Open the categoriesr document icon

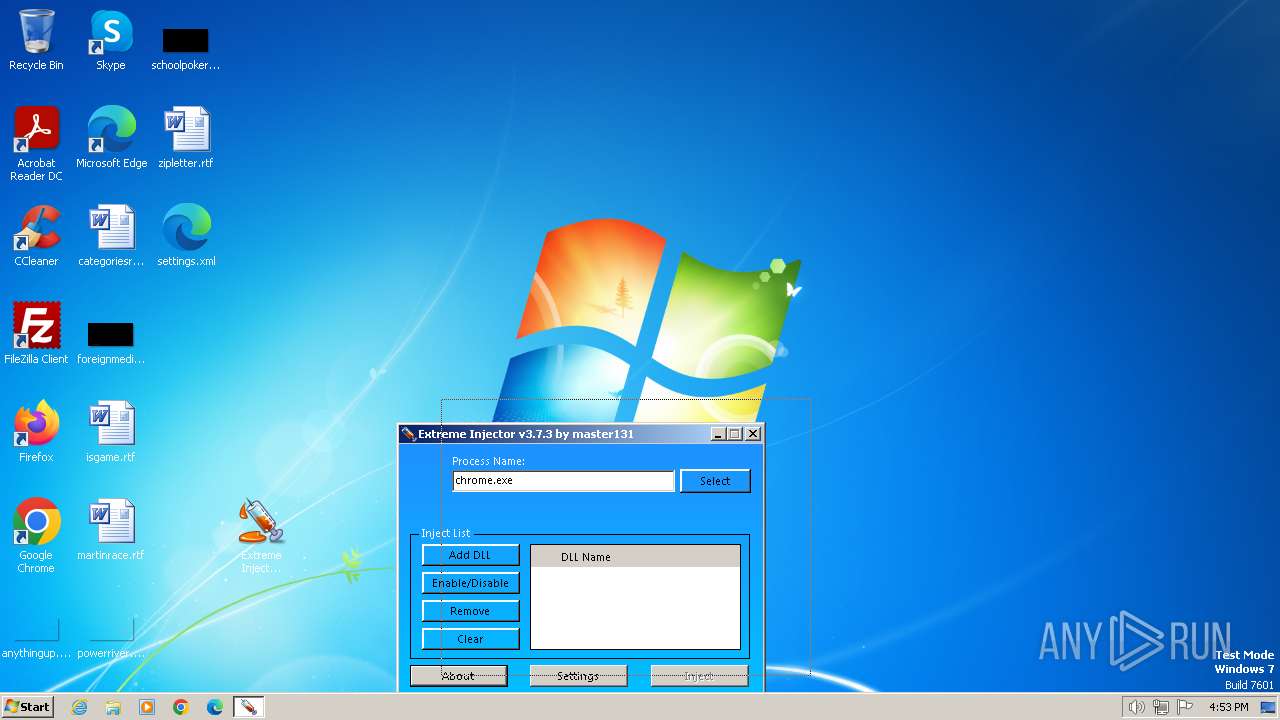pyautogui.click(x=111, y=236)
